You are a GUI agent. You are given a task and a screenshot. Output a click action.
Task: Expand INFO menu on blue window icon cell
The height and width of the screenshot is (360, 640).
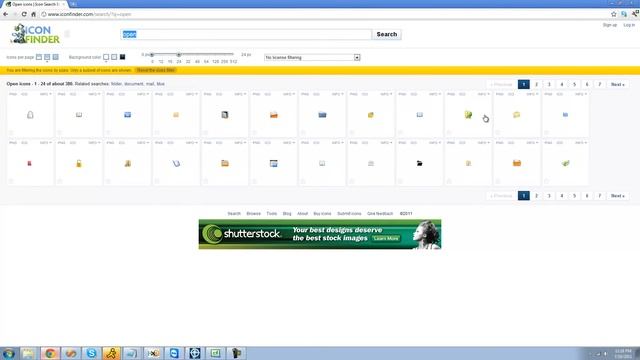[289, 143]
